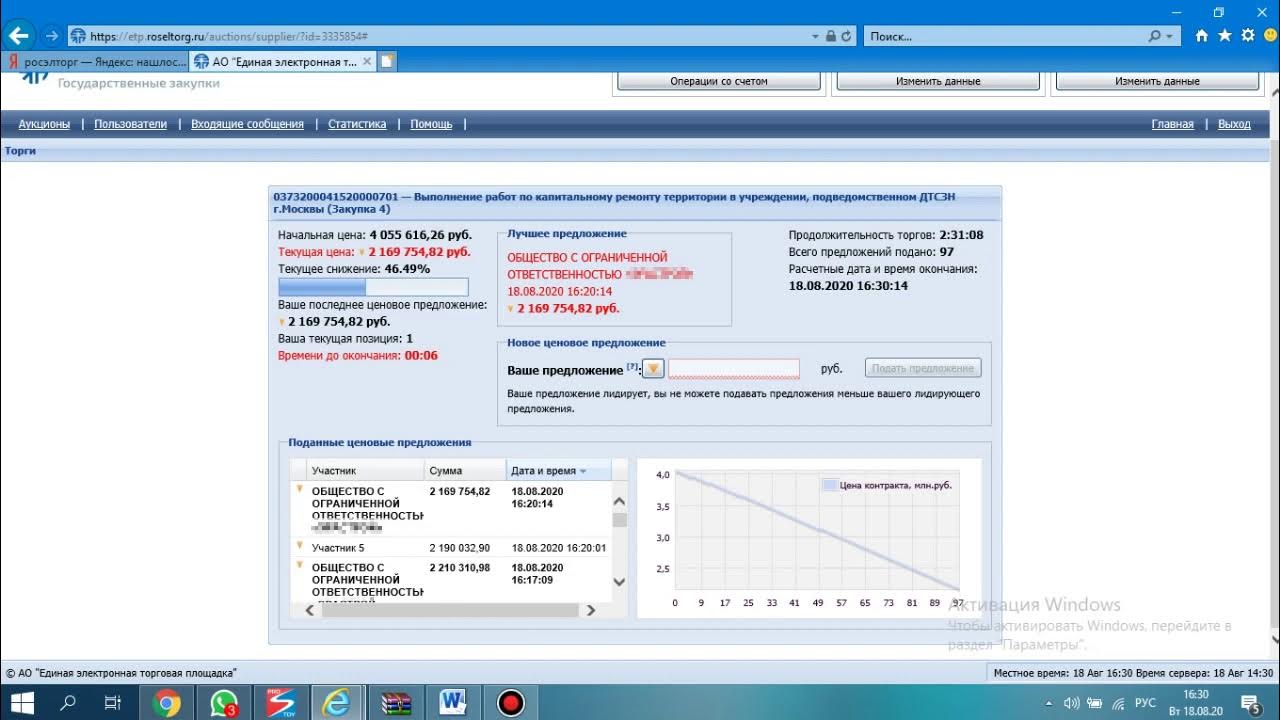1280x720 pixels.
Task: Refresh the page with the reload icon
Action: (x=846, y=36)
